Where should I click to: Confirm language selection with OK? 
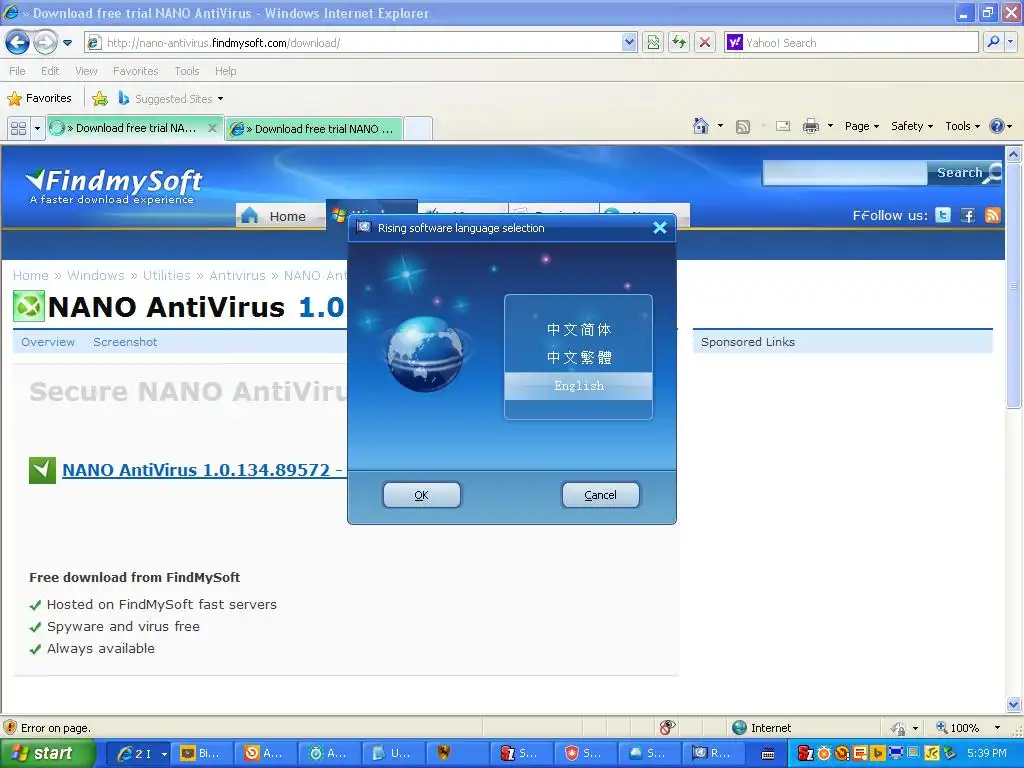pos(422,495)
